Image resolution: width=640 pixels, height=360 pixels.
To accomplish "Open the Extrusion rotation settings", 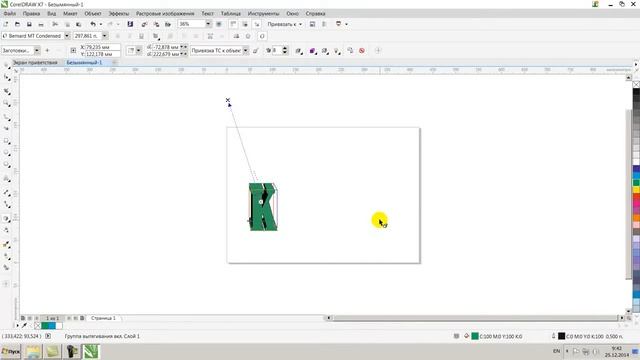I will (298, 51).
